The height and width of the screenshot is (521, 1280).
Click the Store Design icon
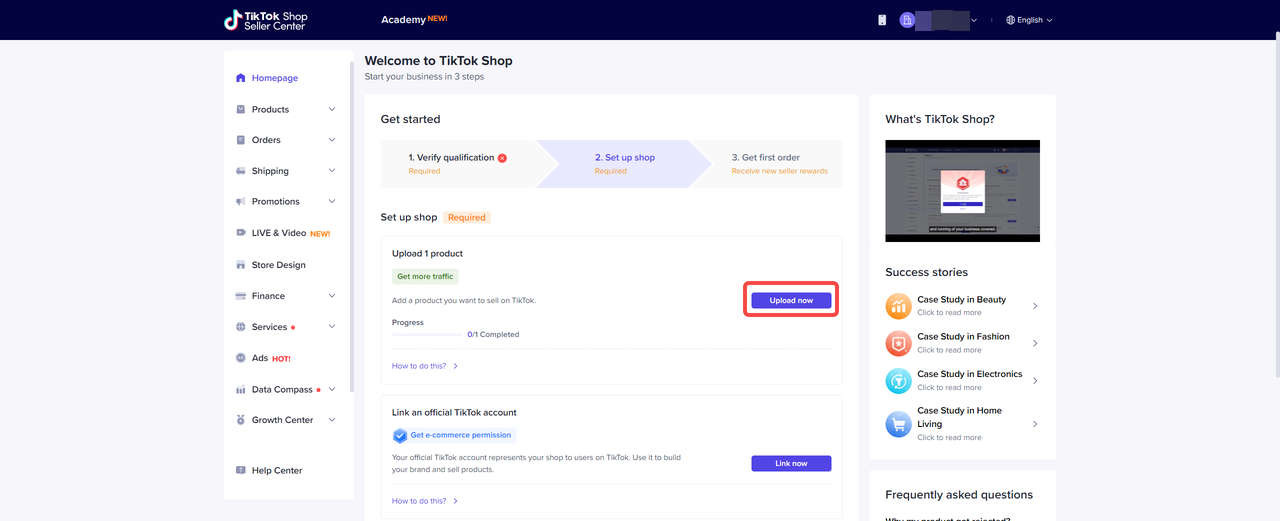[241, 265]
